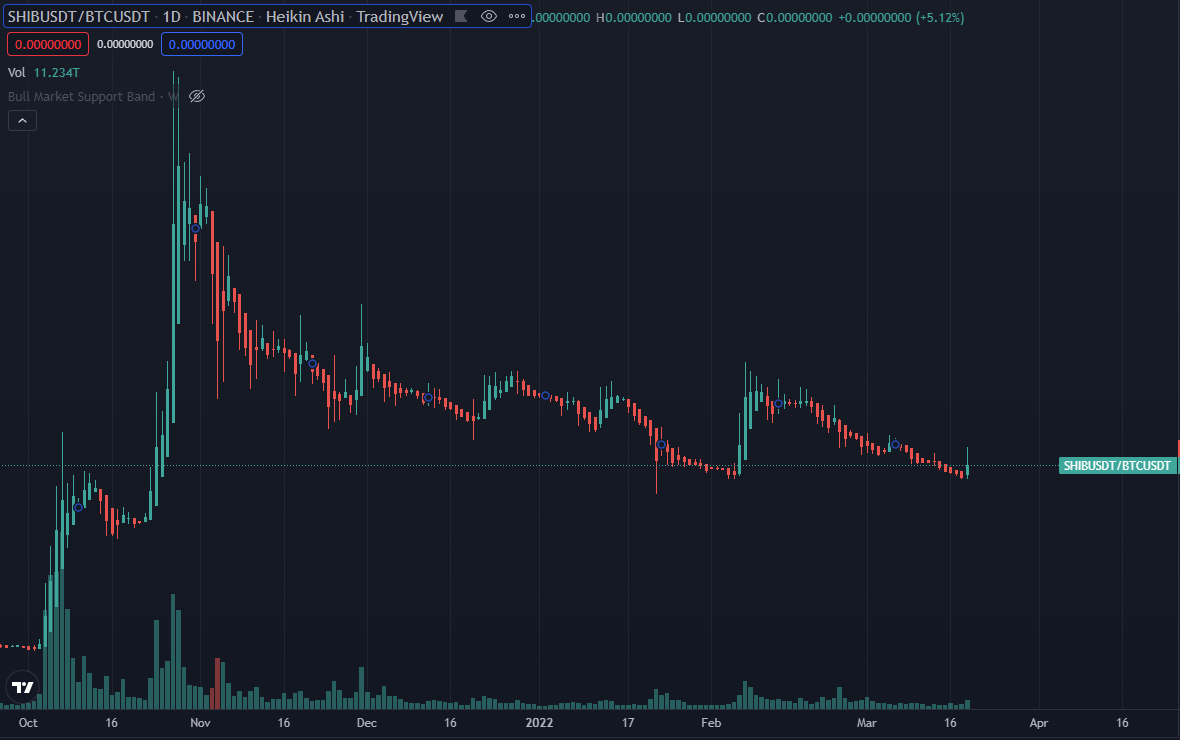Open the three-dots More menu in the legend

[517, 16]
